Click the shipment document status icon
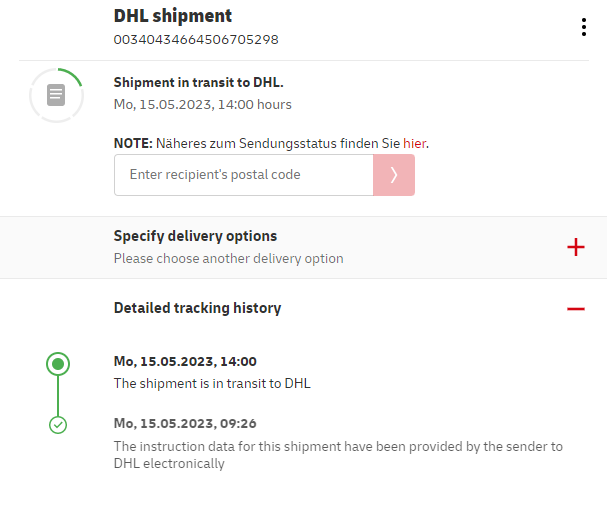The image size is (607, 506). tap(57, 95)
